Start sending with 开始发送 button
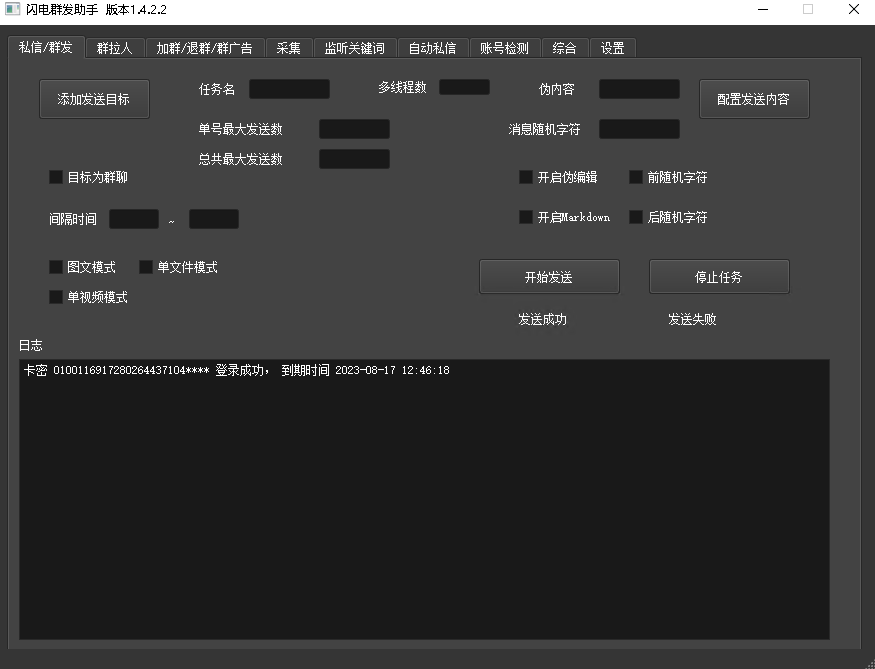Image resolution: width=875 pixels, height=669 pixels. point(549,277)
